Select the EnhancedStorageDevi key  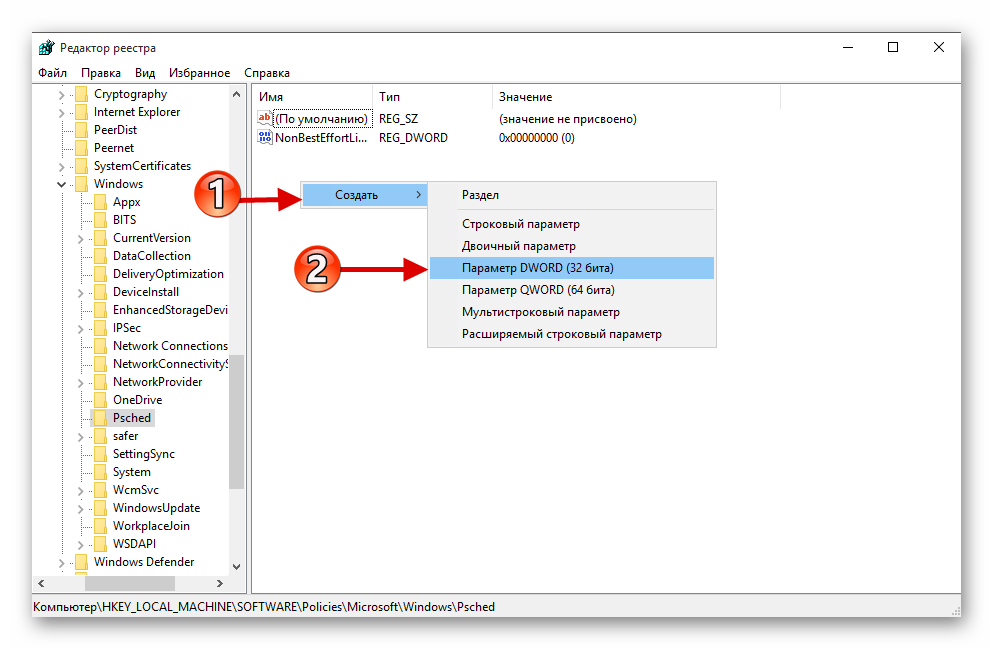tap(170, 310)
